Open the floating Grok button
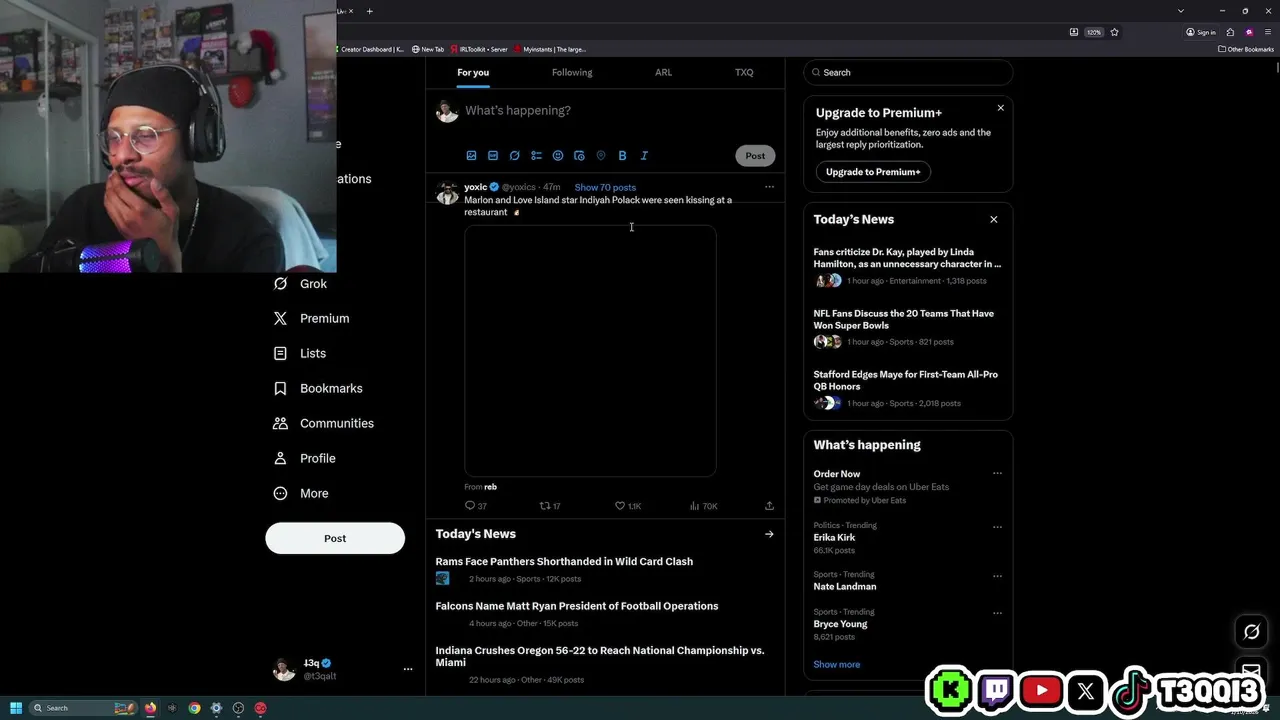1280x720 pixels. coord(1251,632)
